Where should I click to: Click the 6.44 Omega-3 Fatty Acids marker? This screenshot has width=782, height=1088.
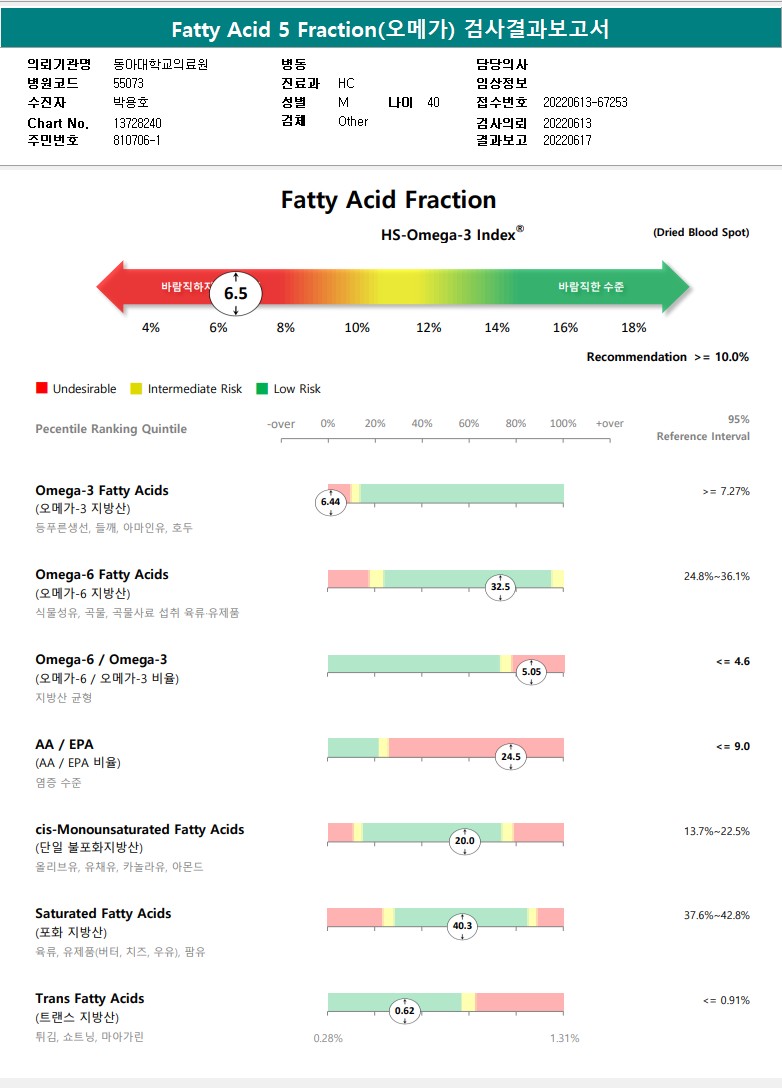click(x=331, y=502)
